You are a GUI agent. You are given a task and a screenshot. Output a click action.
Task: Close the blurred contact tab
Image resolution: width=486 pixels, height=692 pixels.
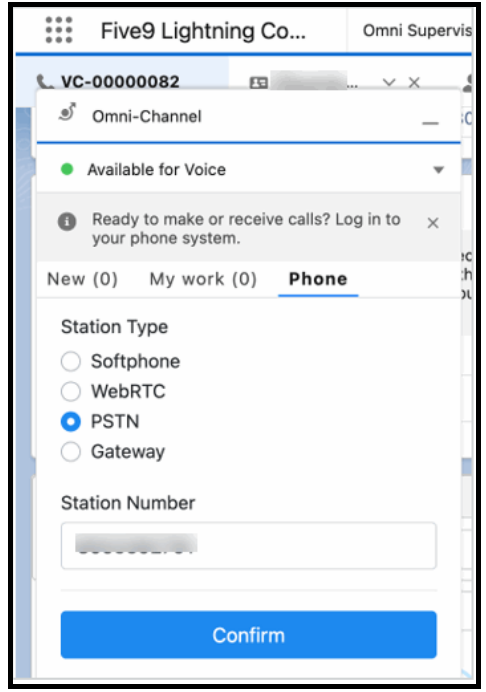(x=414, y=83)
